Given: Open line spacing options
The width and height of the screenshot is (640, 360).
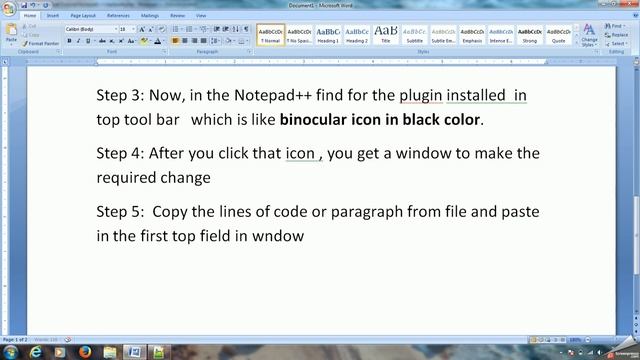Looking at the screenshot, I should [215, 41].
